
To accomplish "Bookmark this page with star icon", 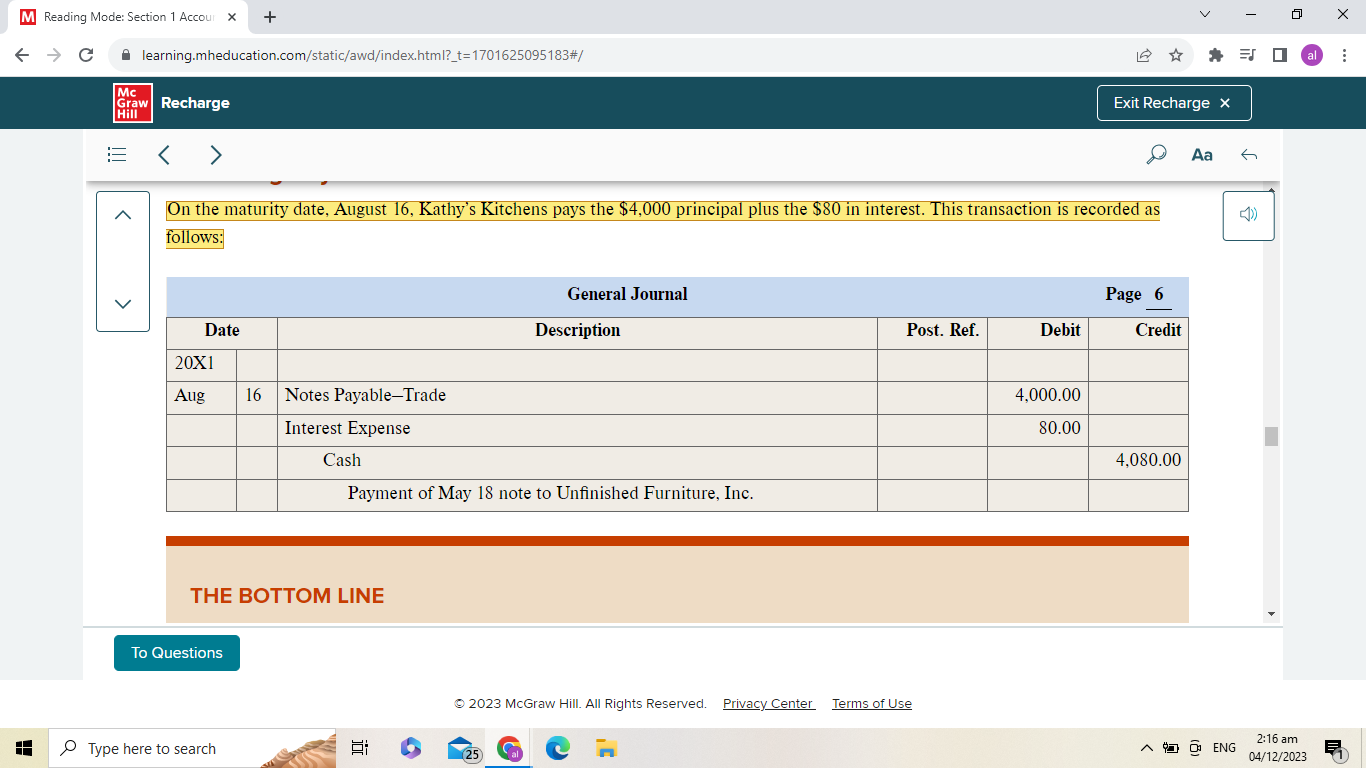I will (1176, 55).
